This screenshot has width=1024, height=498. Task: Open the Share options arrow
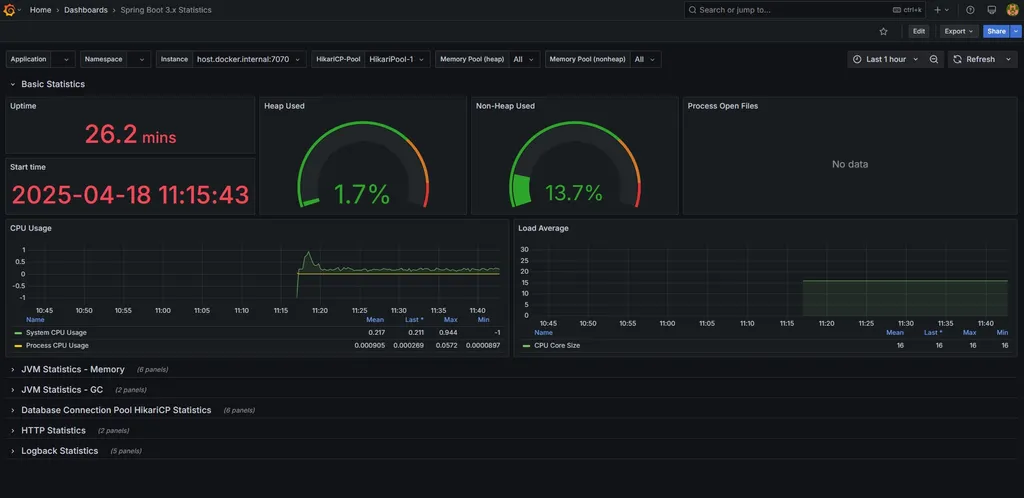1016,31
